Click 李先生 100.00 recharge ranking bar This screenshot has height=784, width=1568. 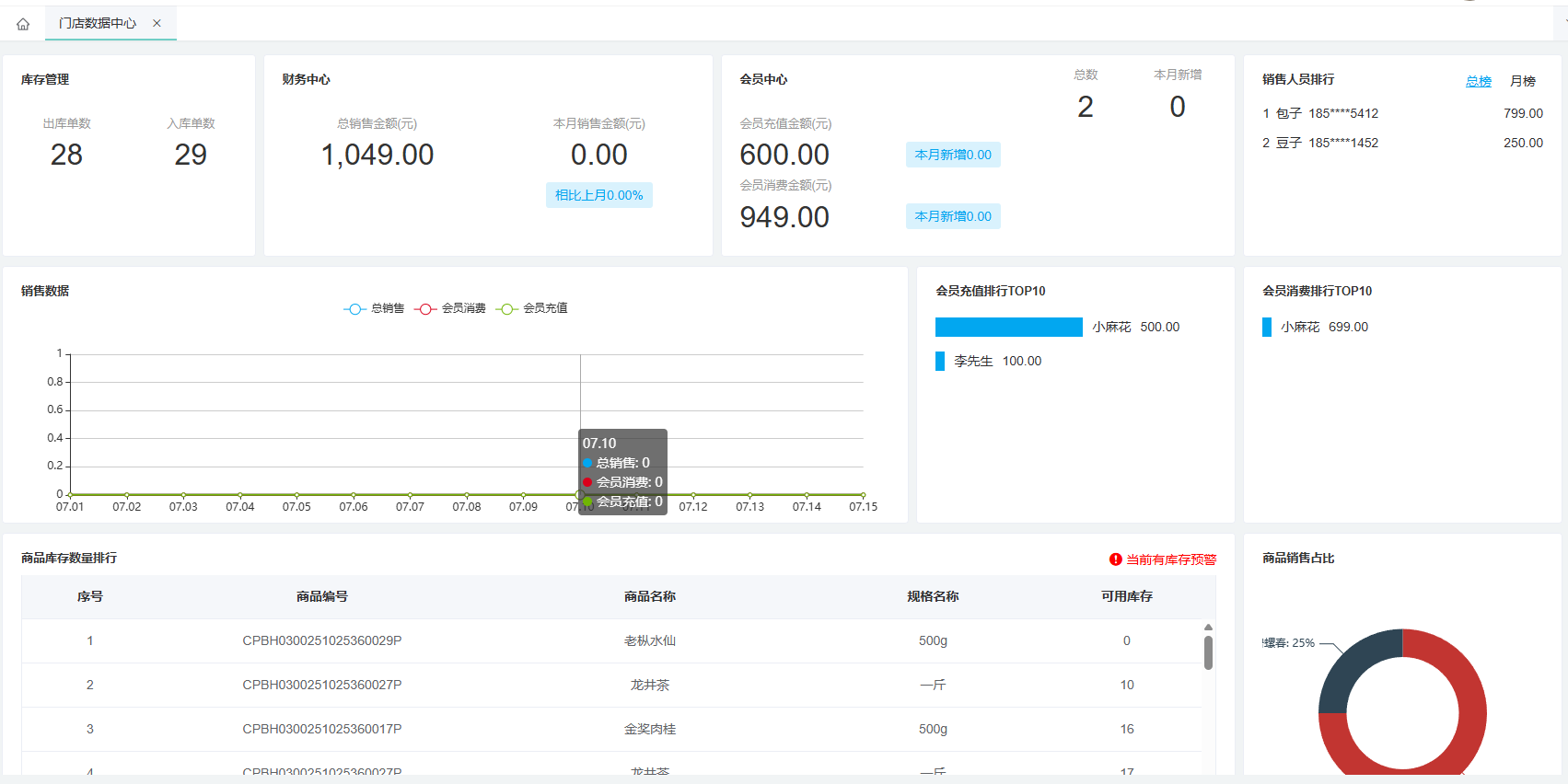(x=940, y=361)
